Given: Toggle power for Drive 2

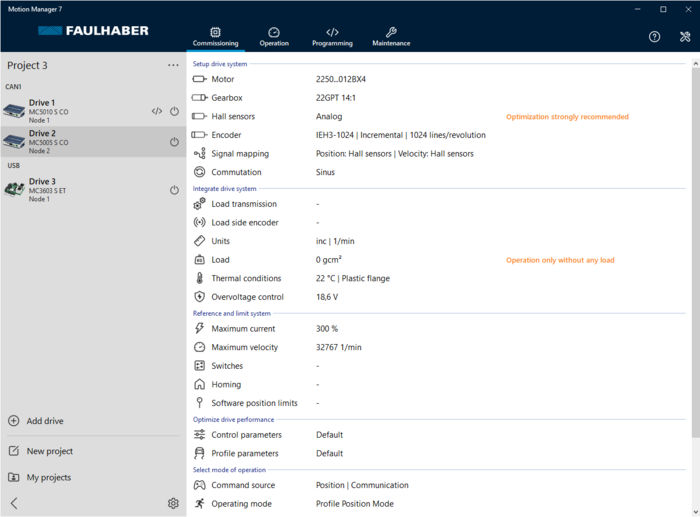Looking at the screenshot, I should pos(174,142).
